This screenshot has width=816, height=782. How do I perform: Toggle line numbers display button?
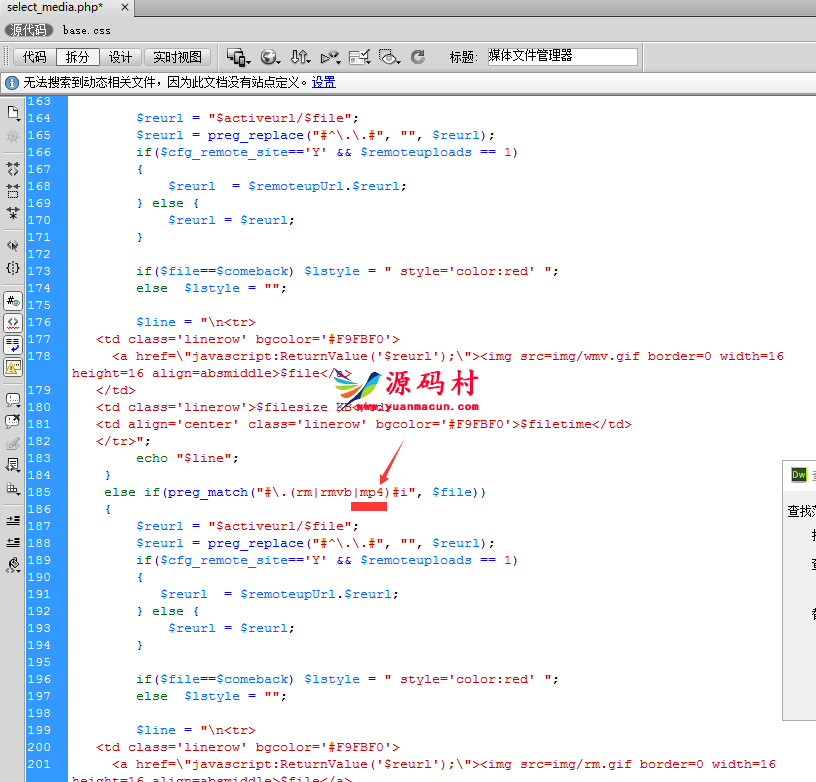(x=13, y=301)
